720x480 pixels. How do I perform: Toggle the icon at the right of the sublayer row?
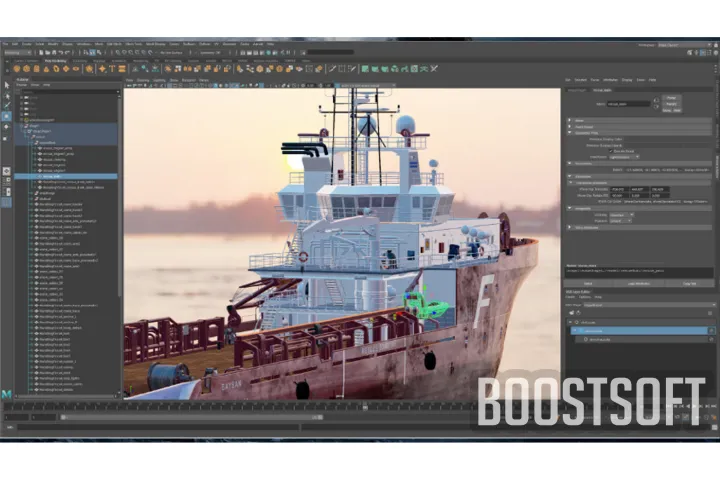point(711,339)
